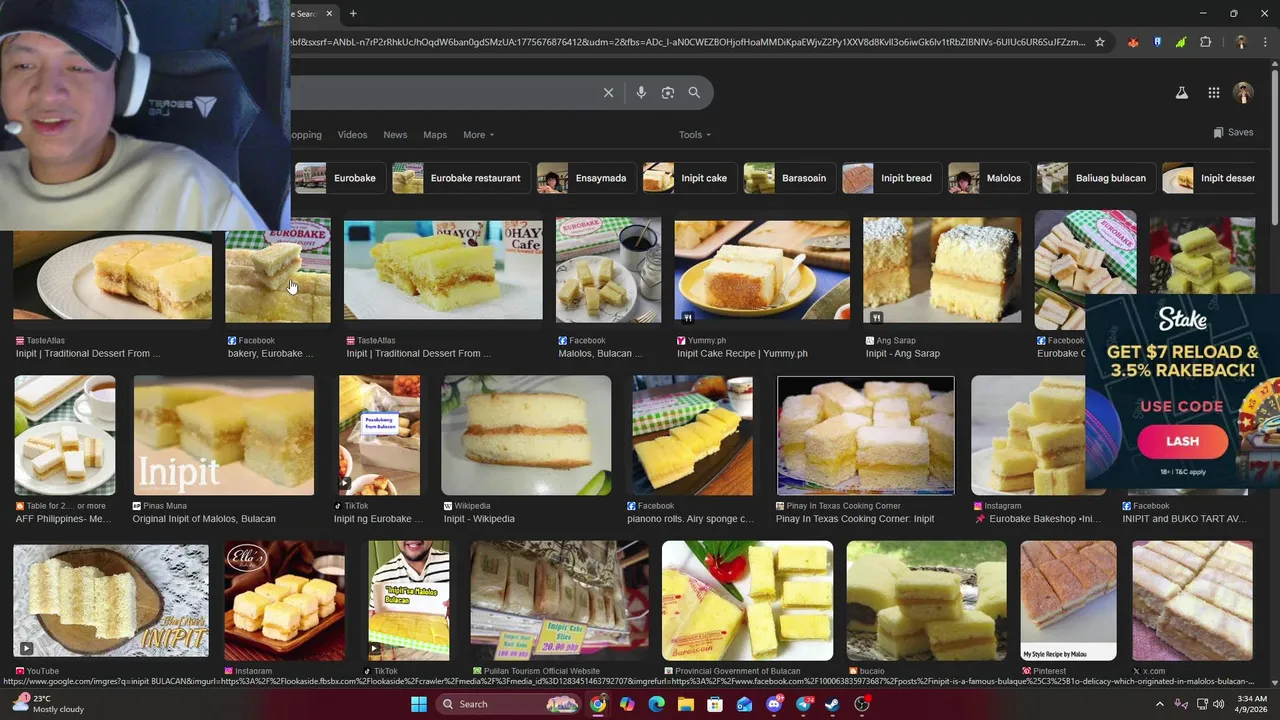Open the MetaMask fox extension
The width and height of the screenshot is (1280, 720).
coord(1133,42)
